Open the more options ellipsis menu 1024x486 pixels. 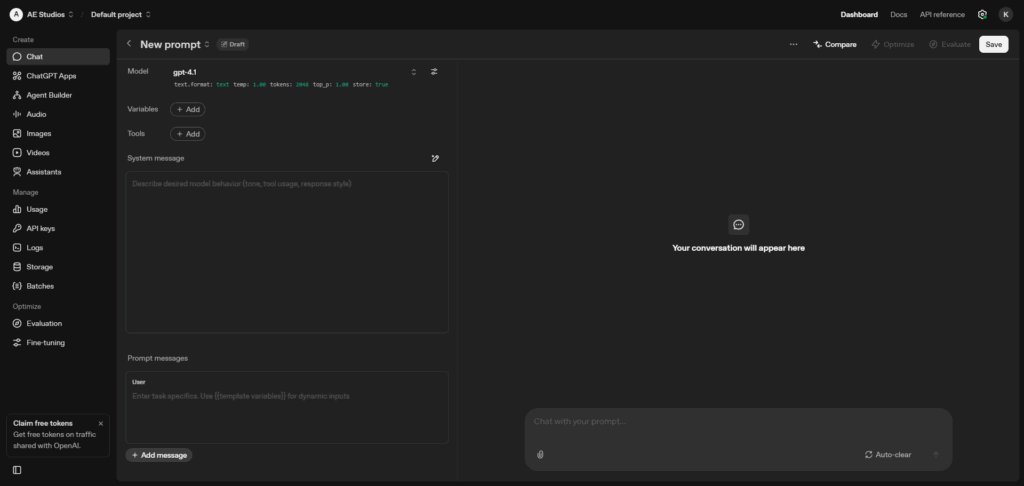pos(793,44)
